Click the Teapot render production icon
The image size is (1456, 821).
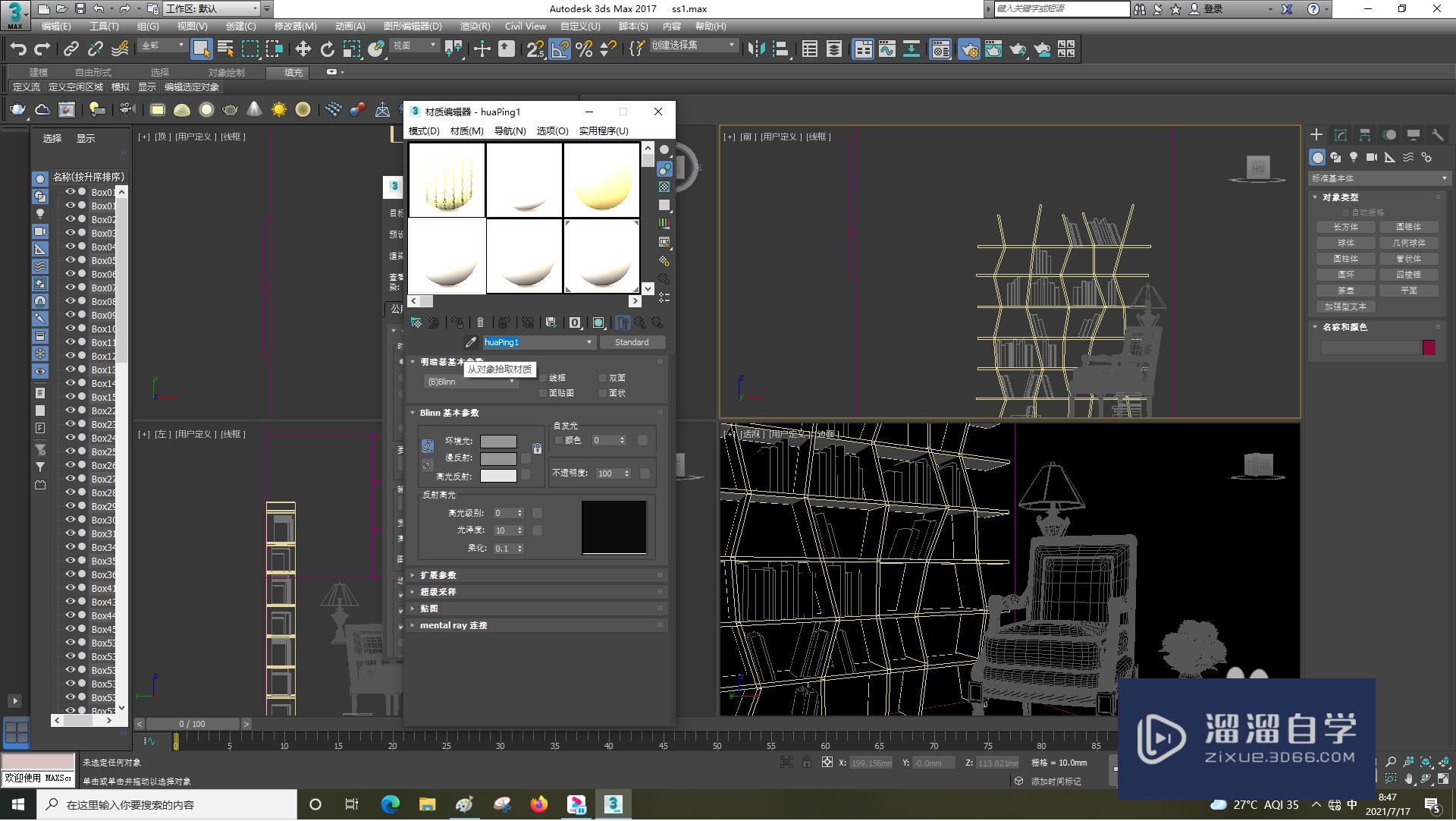pyautogui.click(x=1018, y=49)
